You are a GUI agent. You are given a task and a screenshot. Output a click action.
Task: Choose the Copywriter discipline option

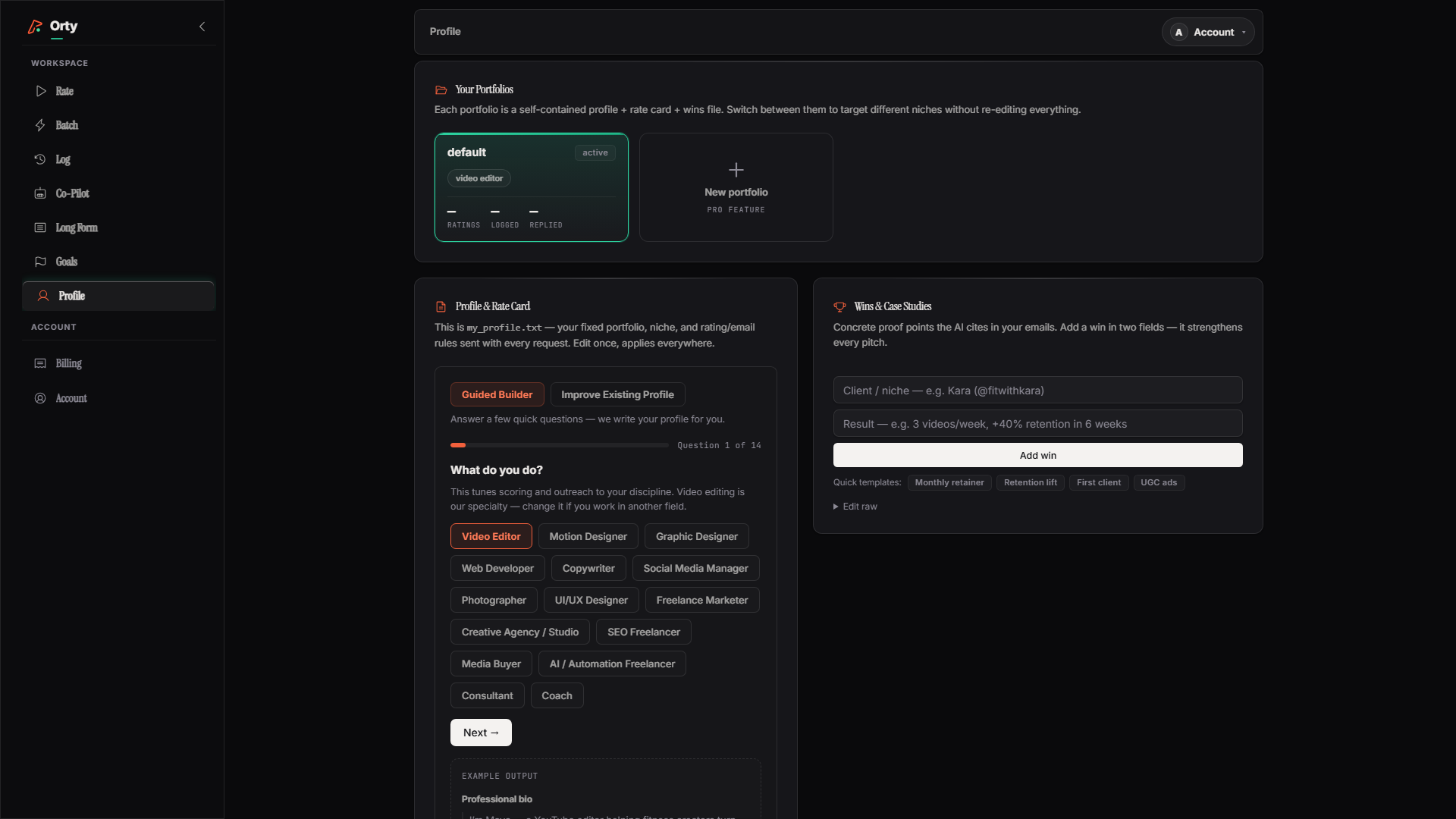[x=588, y=568]
